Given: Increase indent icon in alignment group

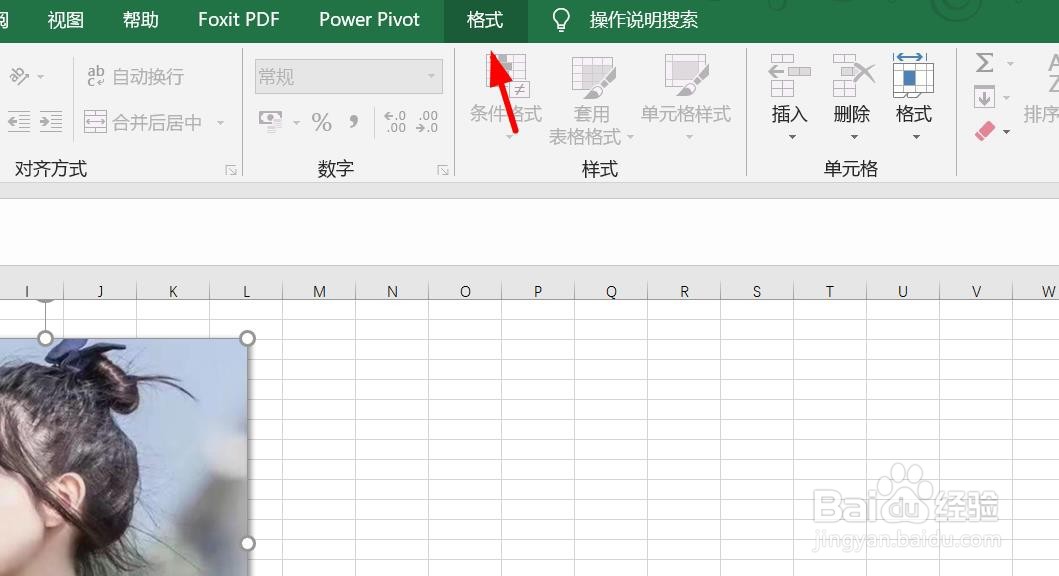Looking at the screenshot, I should pos(51,122).
